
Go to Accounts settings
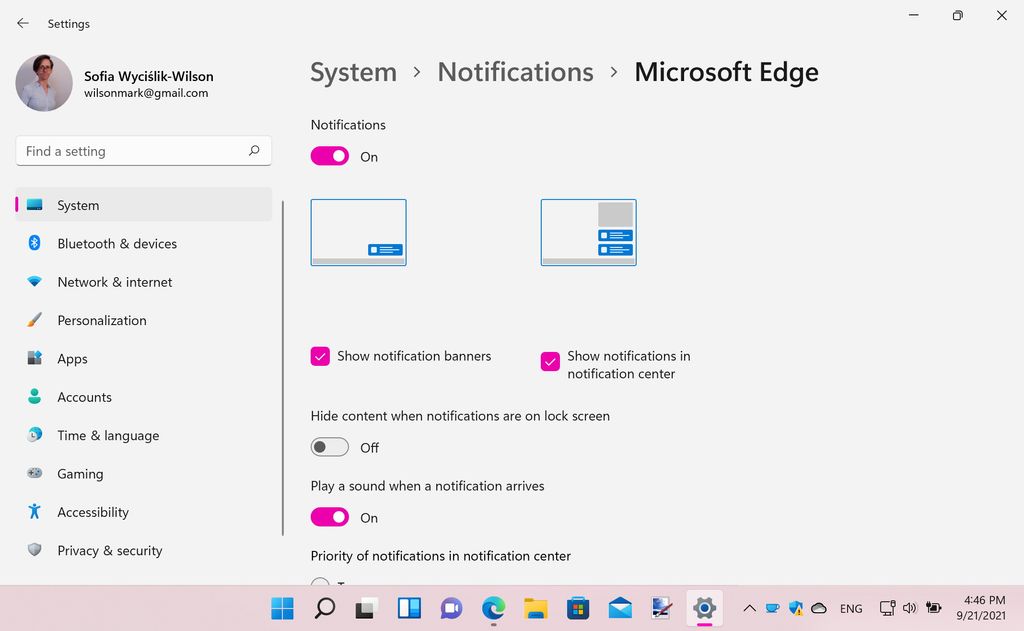point(84,397)
